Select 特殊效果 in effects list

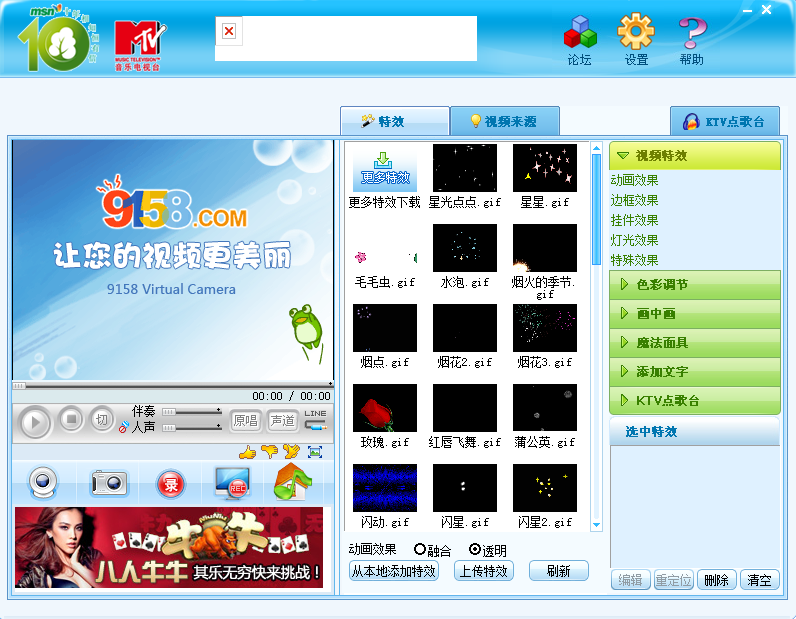(634, 260)
